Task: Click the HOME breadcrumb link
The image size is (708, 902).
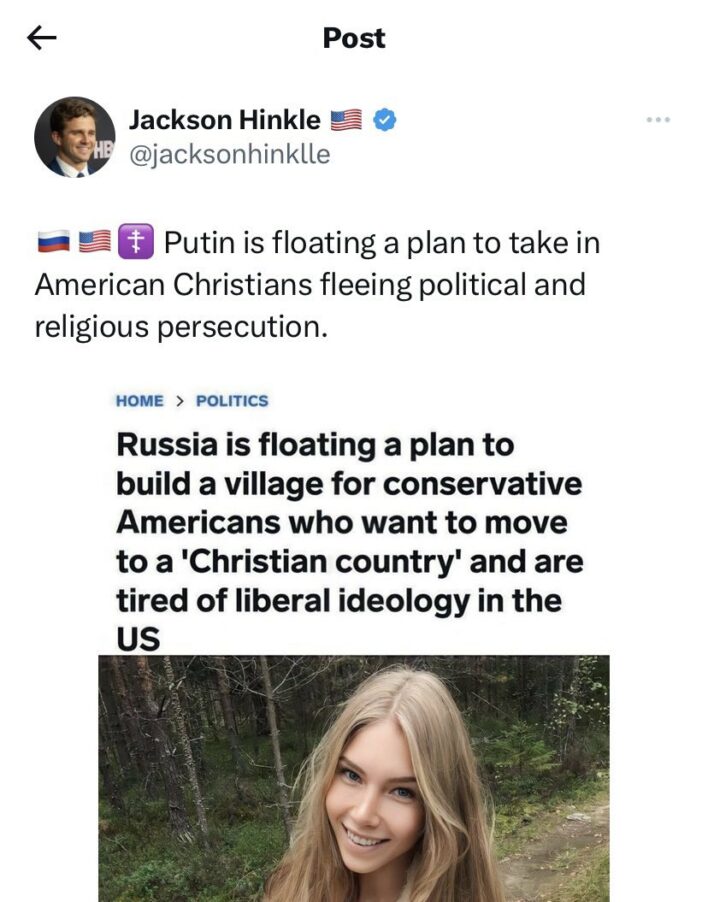Action: click(x=140, y=401)
